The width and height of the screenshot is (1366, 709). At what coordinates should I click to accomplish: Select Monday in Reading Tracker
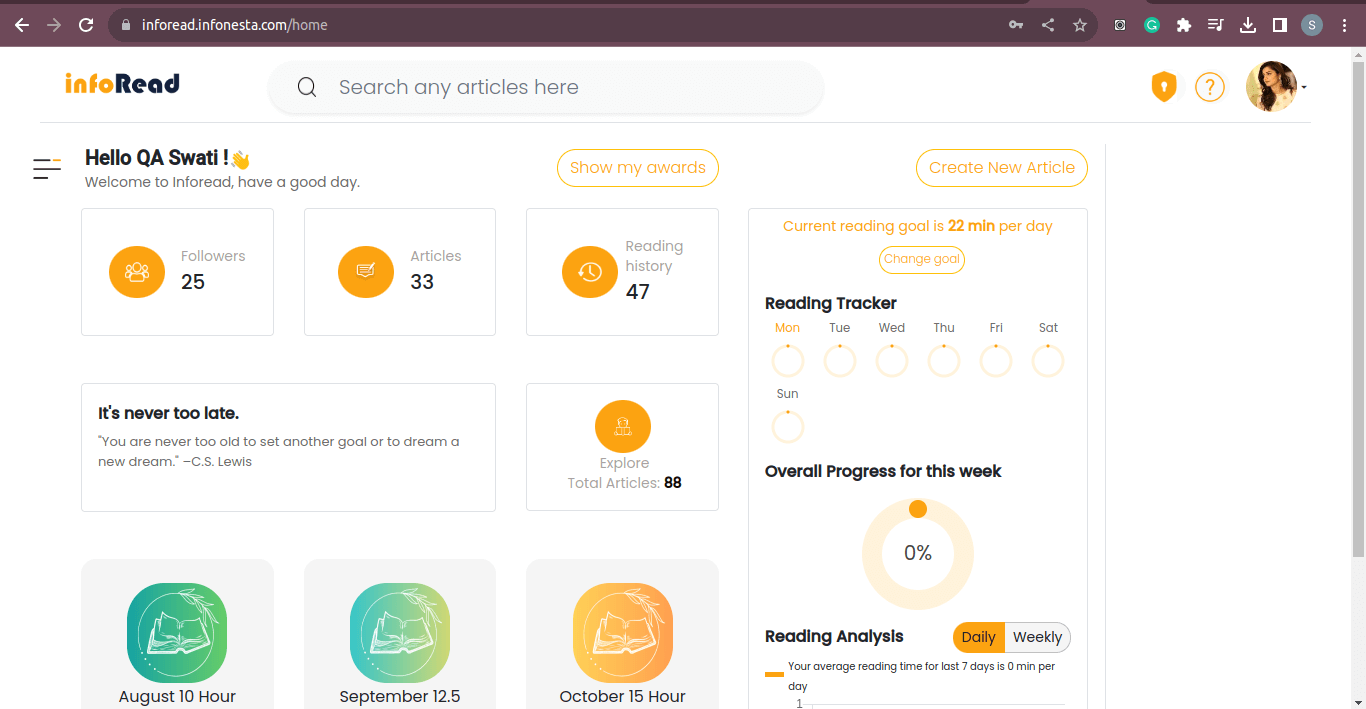(788, 360)
